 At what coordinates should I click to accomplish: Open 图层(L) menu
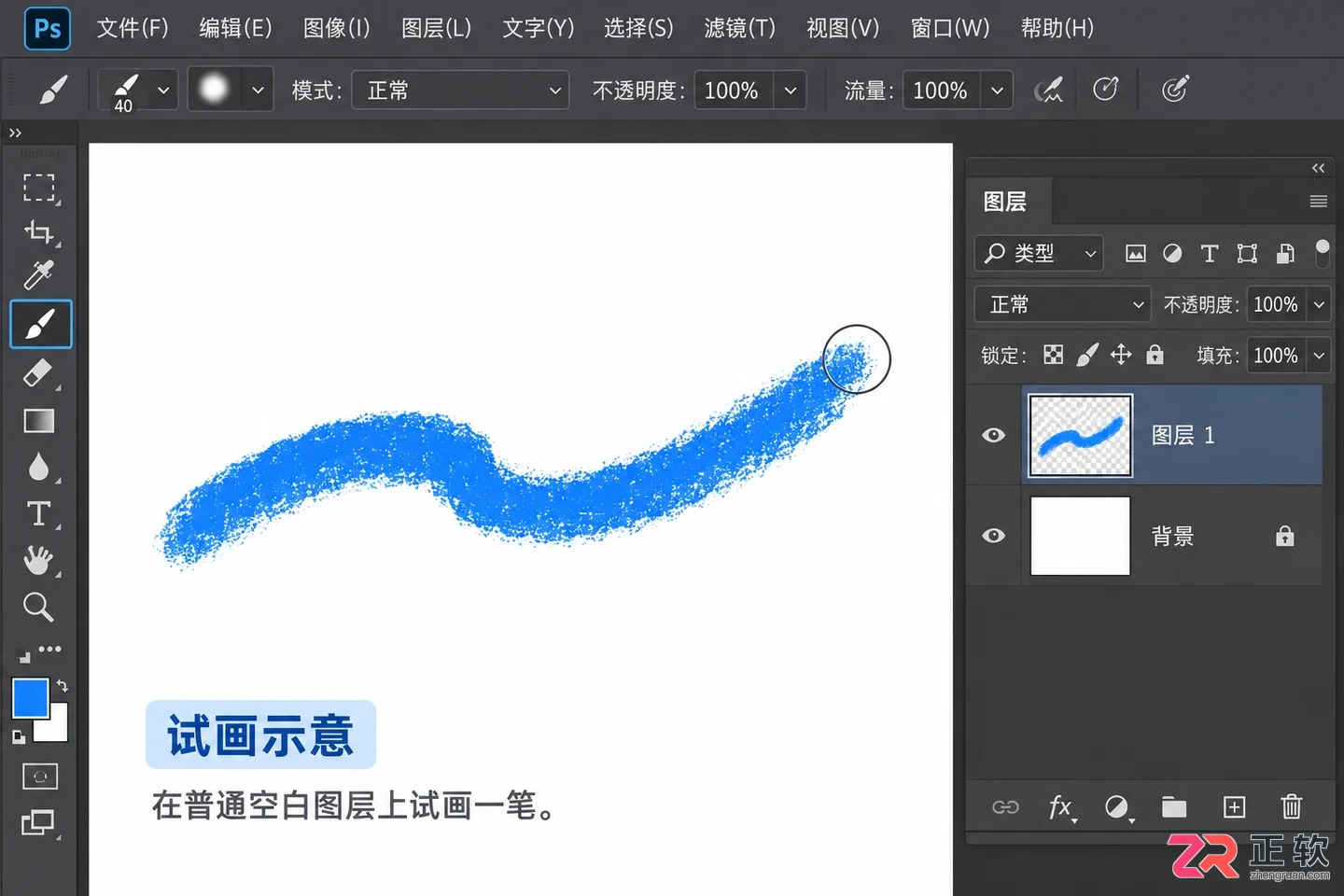tap(436, 28)
